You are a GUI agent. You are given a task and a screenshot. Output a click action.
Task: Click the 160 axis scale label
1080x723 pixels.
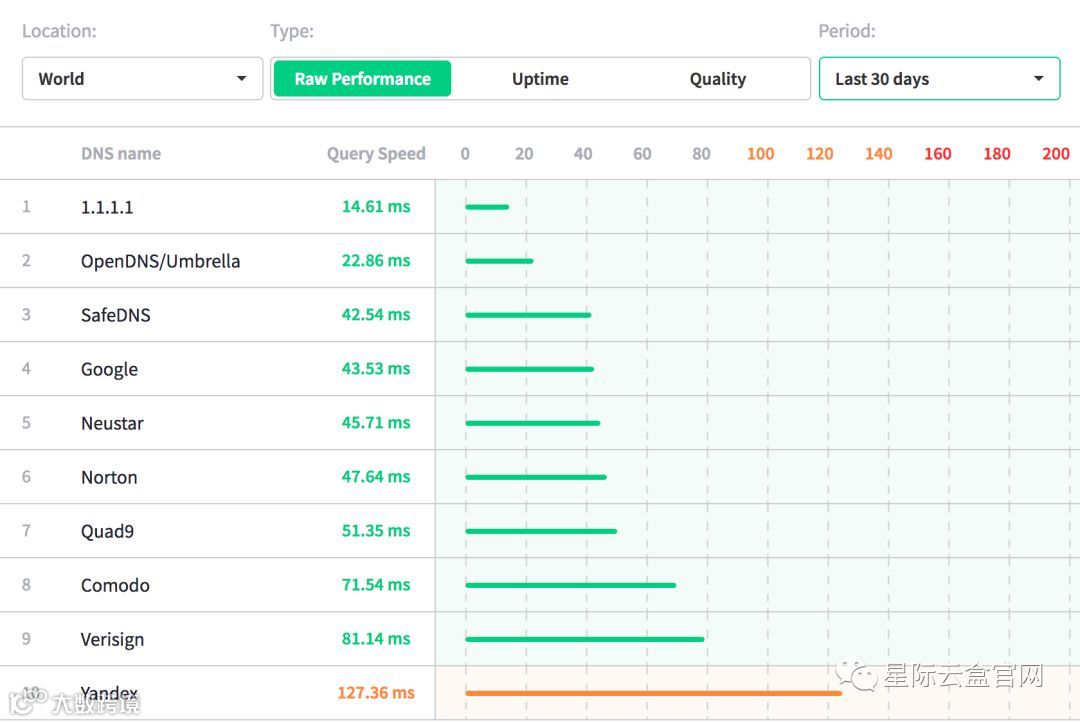[937, 154]
